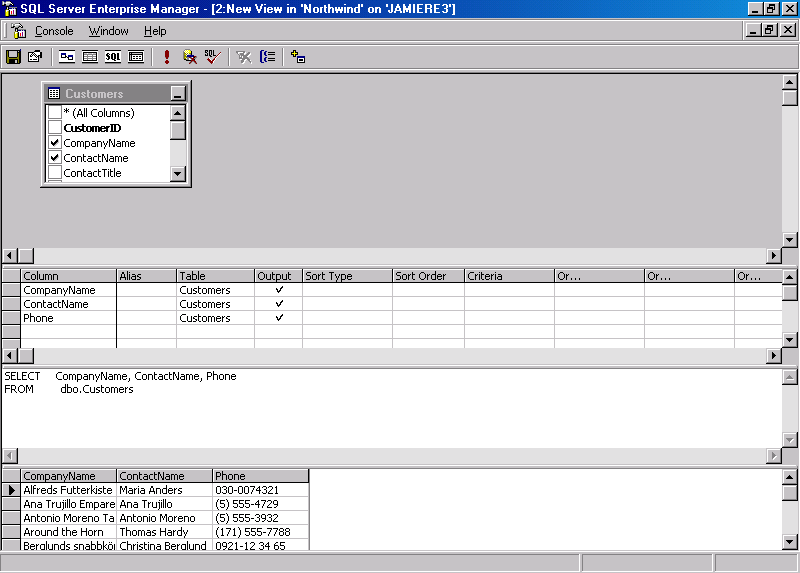The width and height of the screenshot is (800, 573).
Task: Open the Help menu
Action: point(155,31)
